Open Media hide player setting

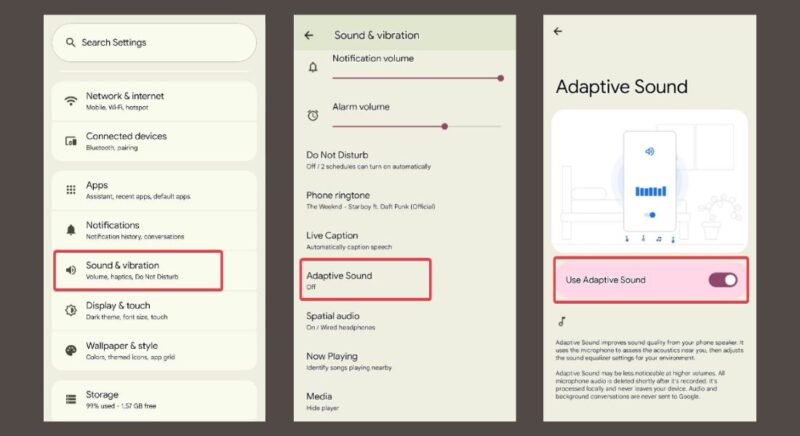[404, 401]
